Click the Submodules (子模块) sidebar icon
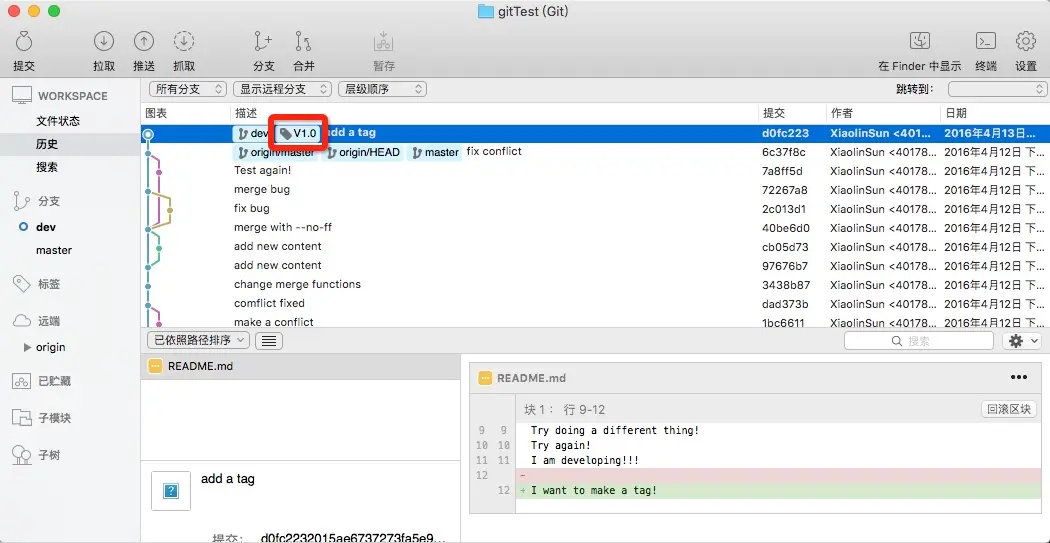Viewport: 1050px width, 543px height. pyautogui.click(x=21, y=418)
